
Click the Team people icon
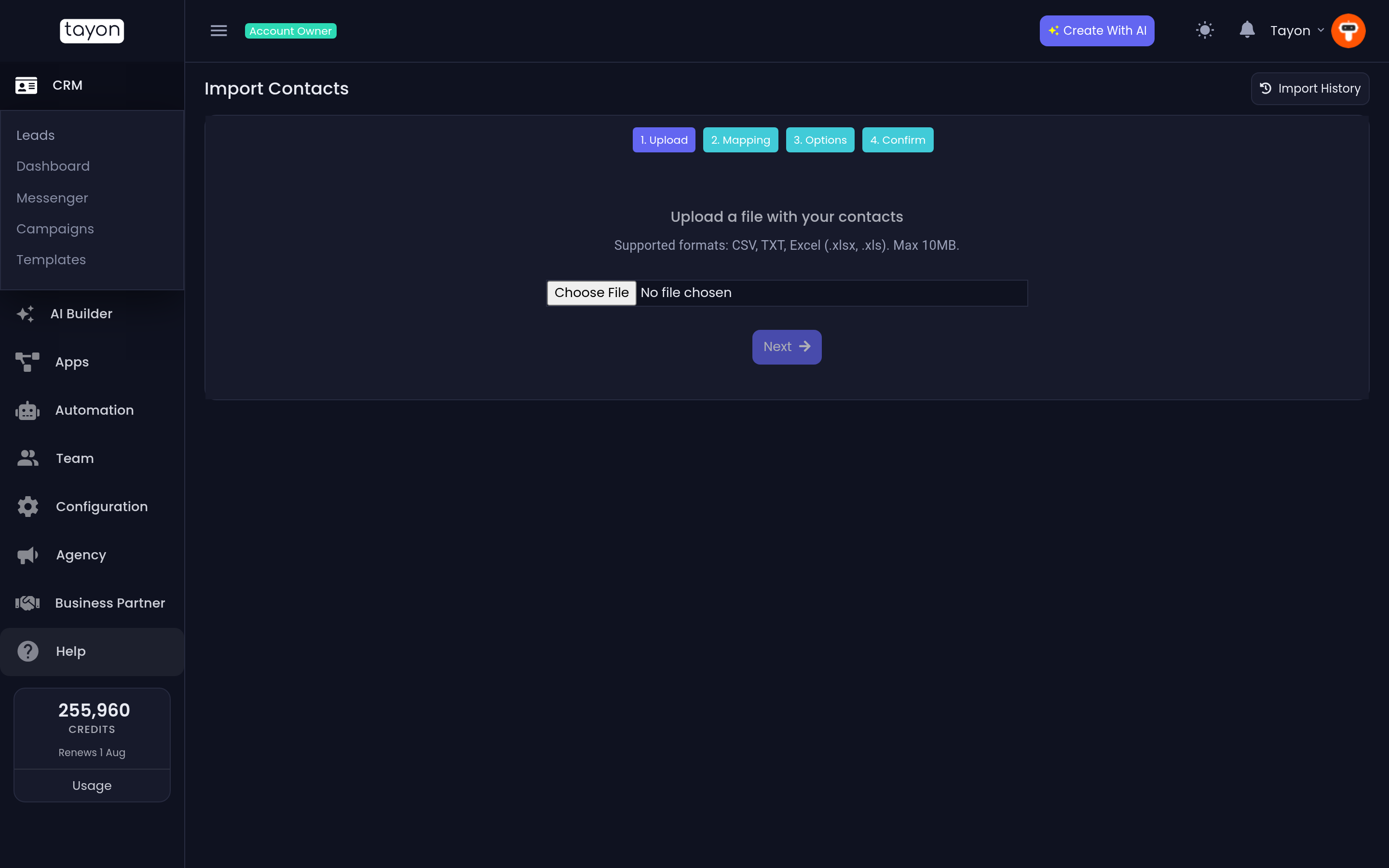point(27,458)
